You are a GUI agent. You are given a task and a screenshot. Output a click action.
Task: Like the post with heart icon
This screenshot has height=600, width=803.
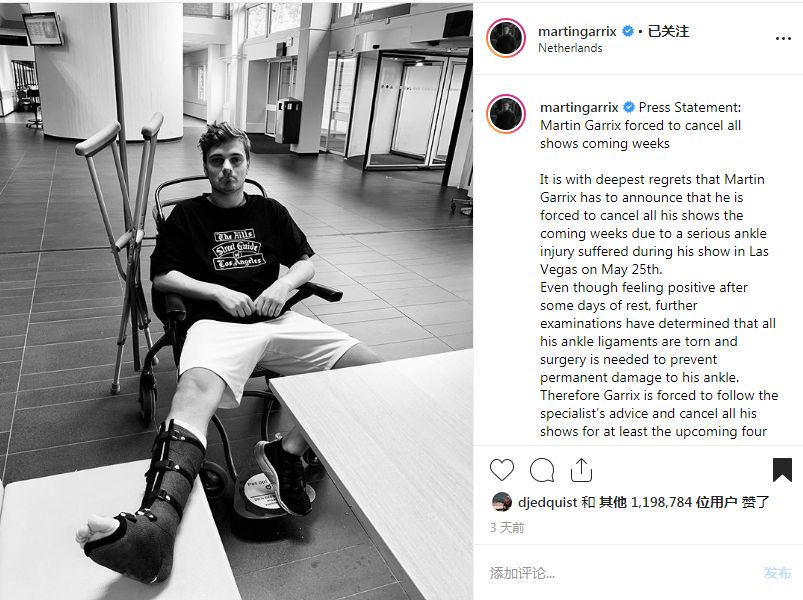501,469
